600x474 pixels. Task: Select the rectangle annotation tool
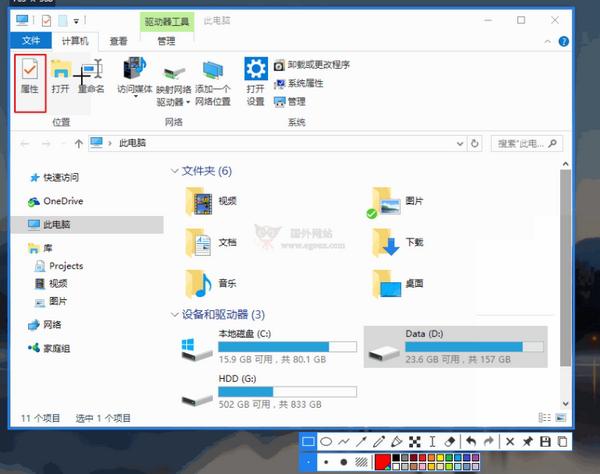[x=308, y=442]
